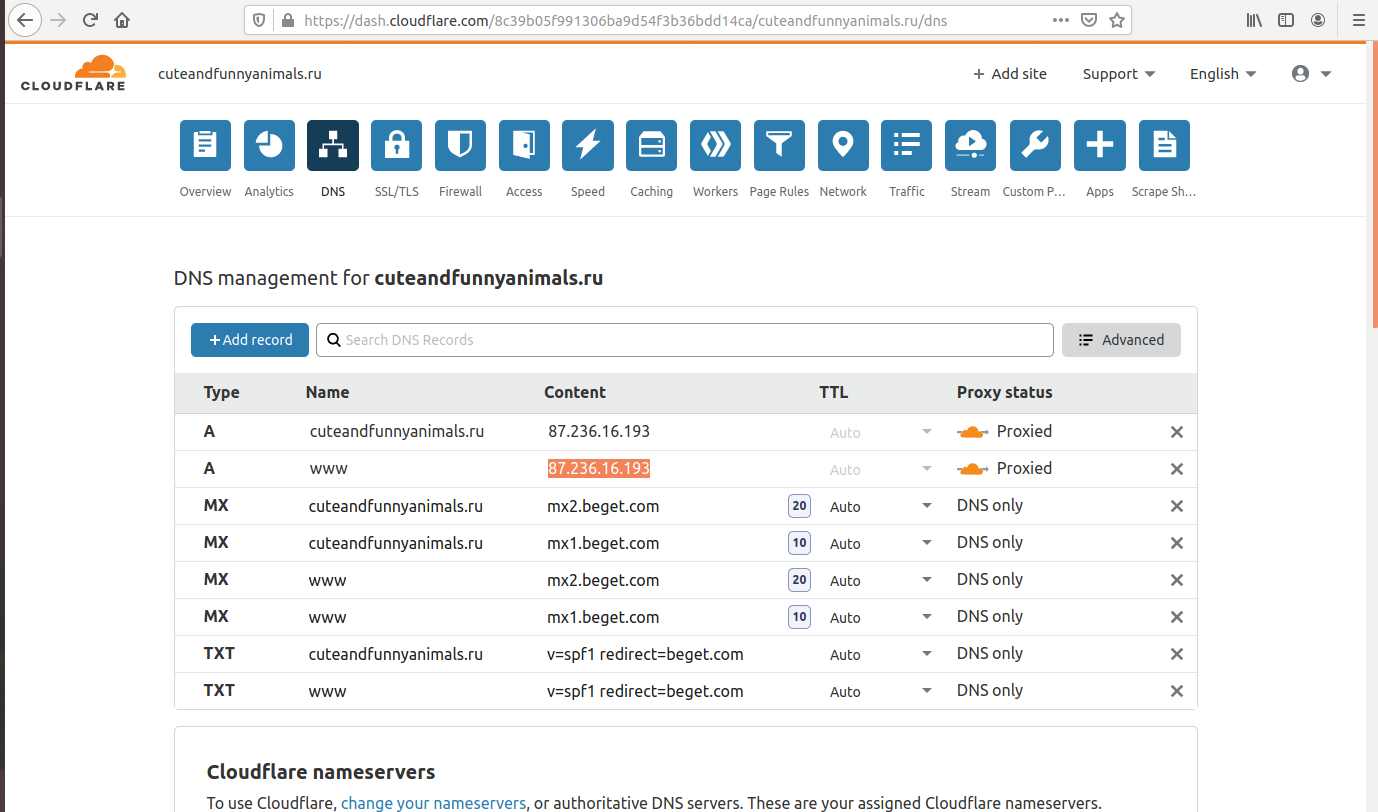Delete the mx2.beget.com record for www
The height and width of the screenshot is (812, 1378).
tap(1177, 580)
